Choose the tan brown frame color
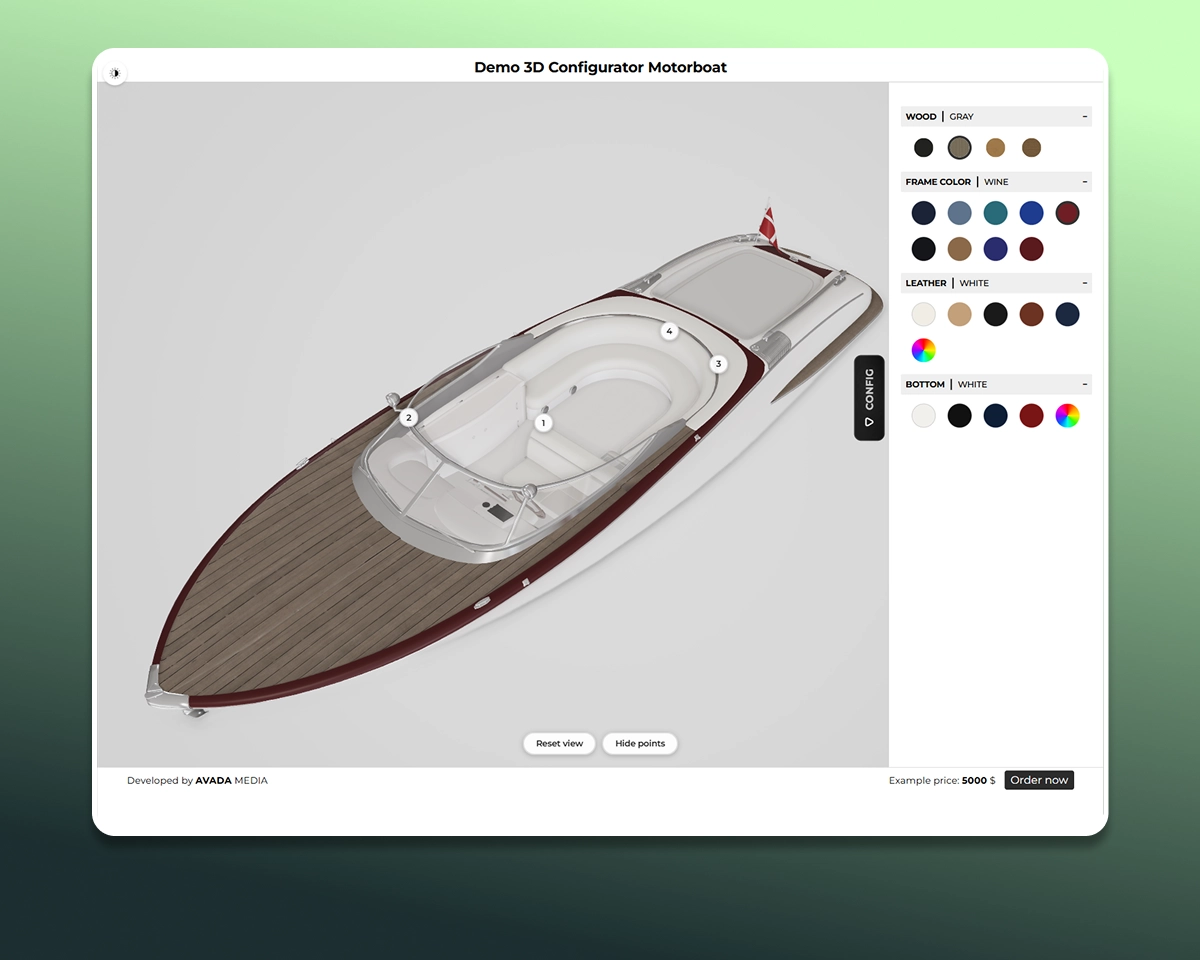This screenshot has width=1200, height=960. point(960,249)
